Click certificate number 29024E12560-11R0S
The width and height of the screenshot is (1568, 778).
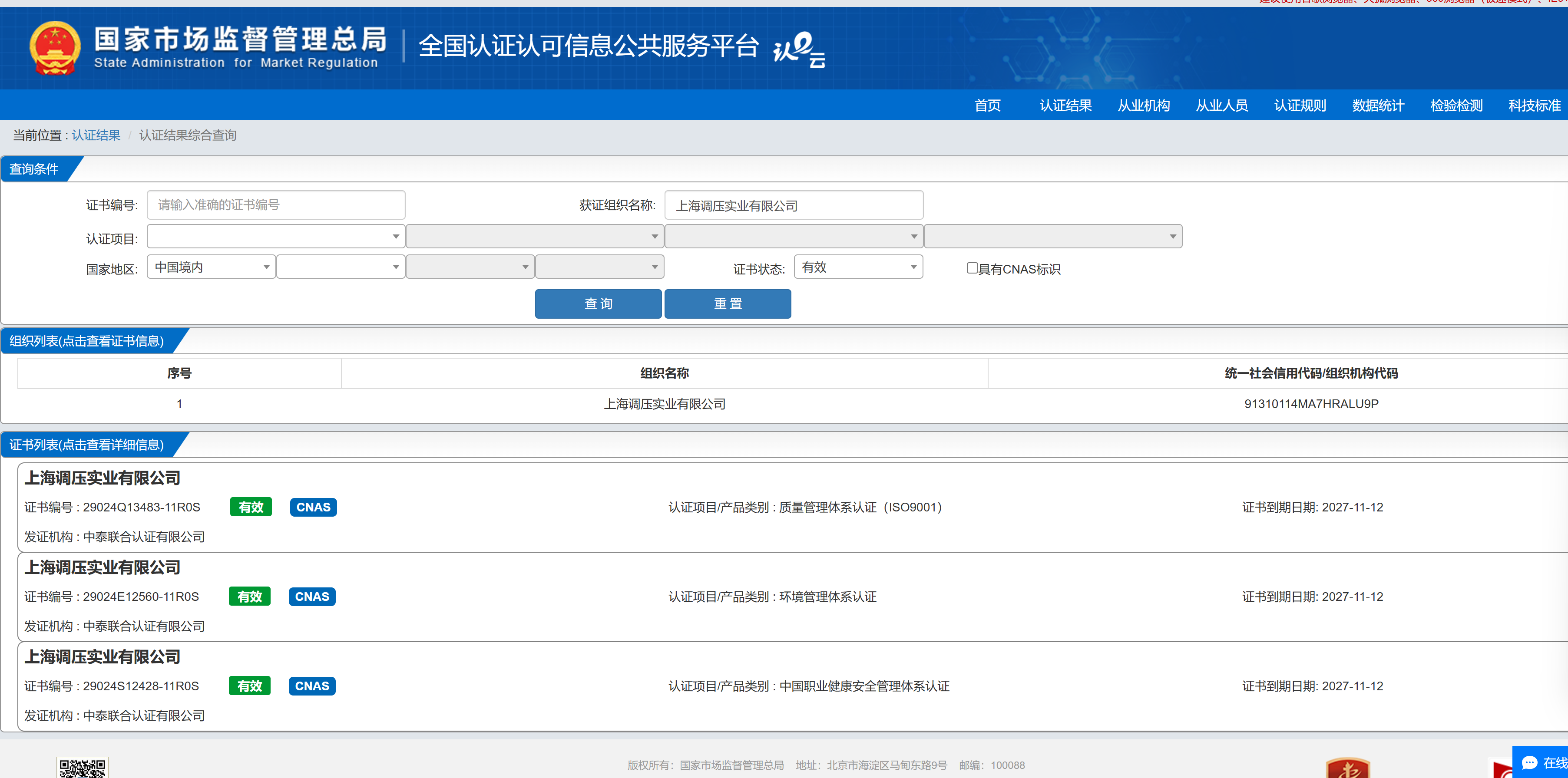coord(141,597)
